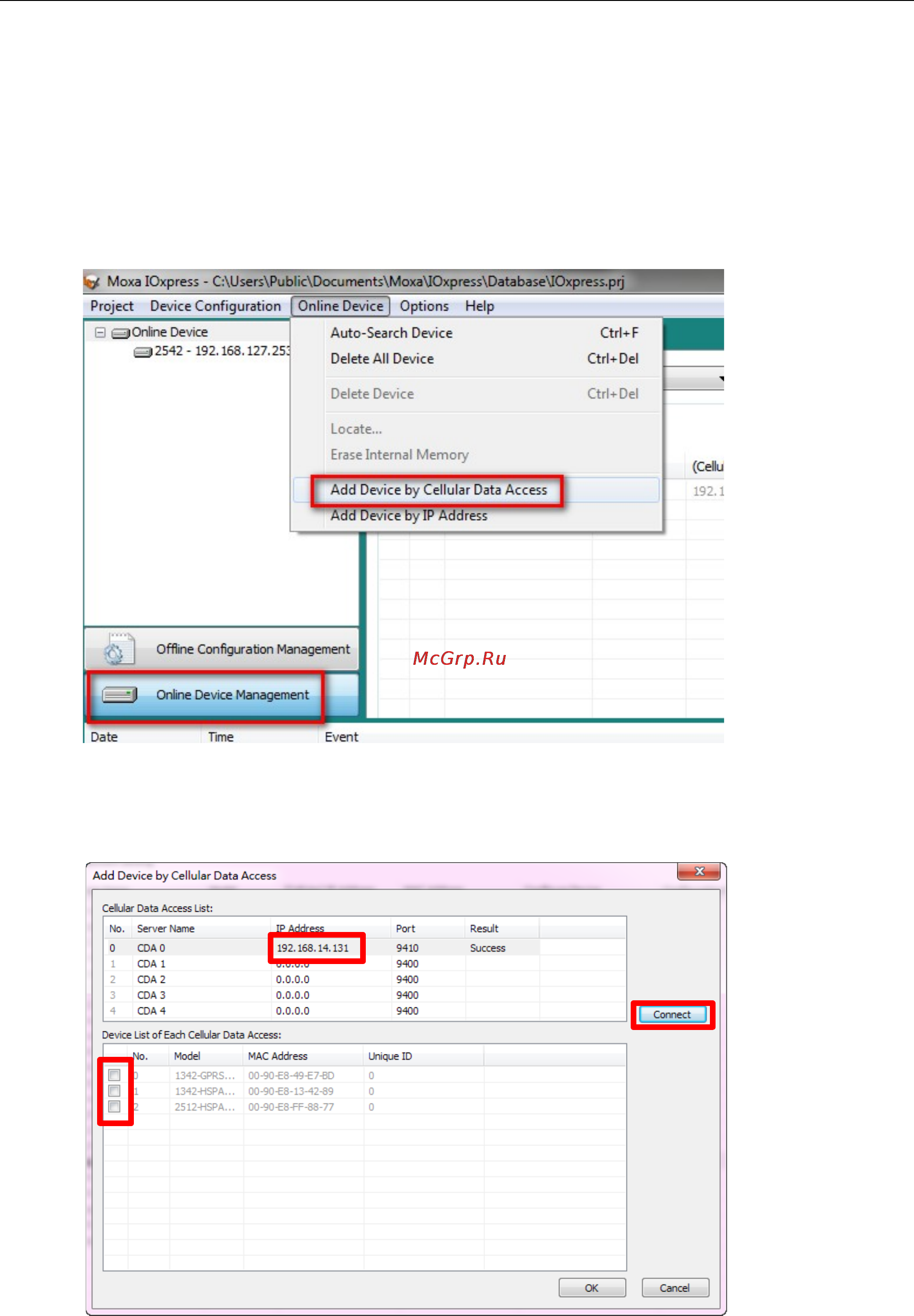Click the Unique ID column header
The width and height of the screenshot is (914, 1316).
click(x=424, y=1056)
